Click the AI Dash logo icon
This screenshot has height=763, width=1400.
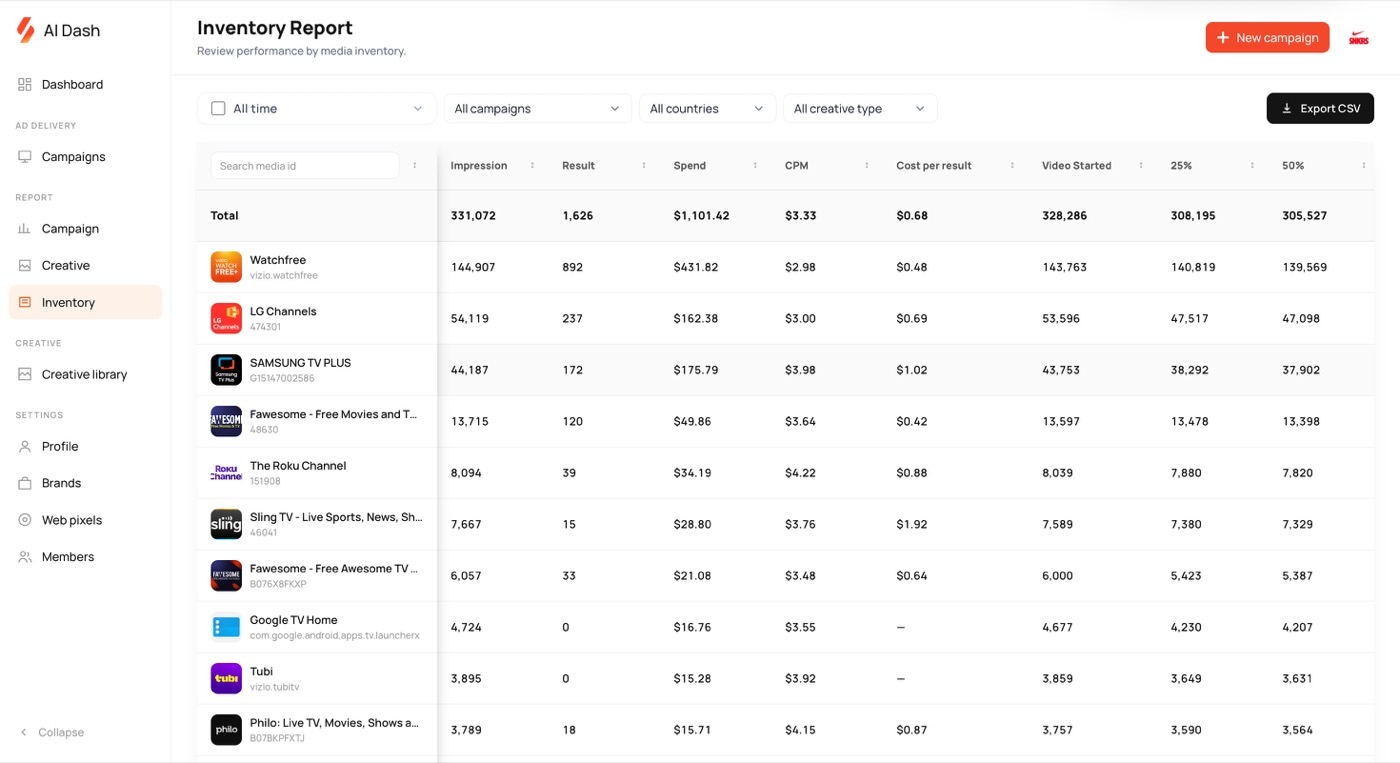pos(26,30)
